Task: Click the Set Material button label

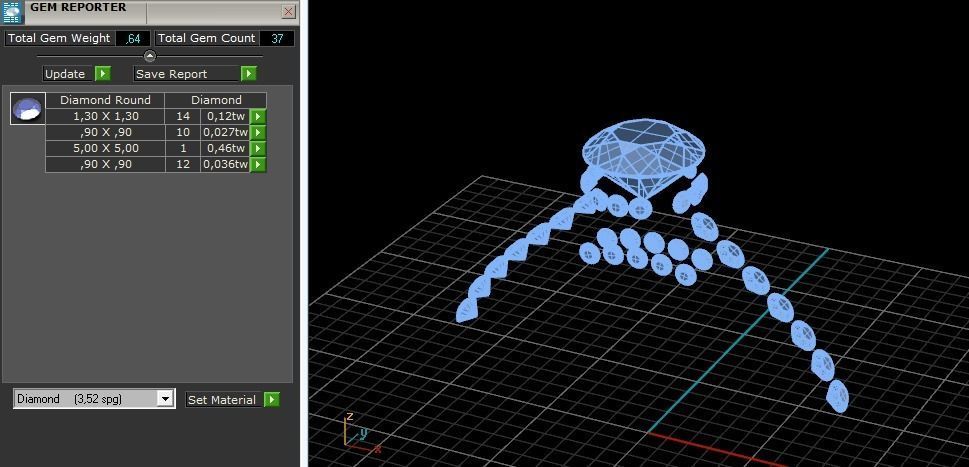Action: coord(222,400)
